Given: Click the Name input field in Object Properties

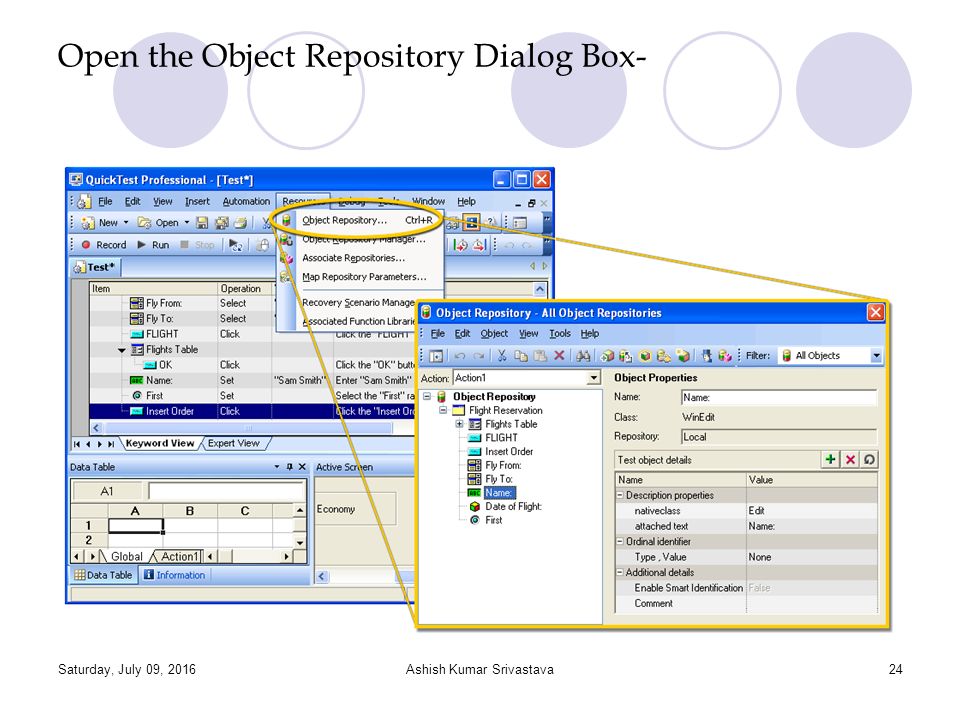Looking at the screenshot, I should tap(779, 397).
